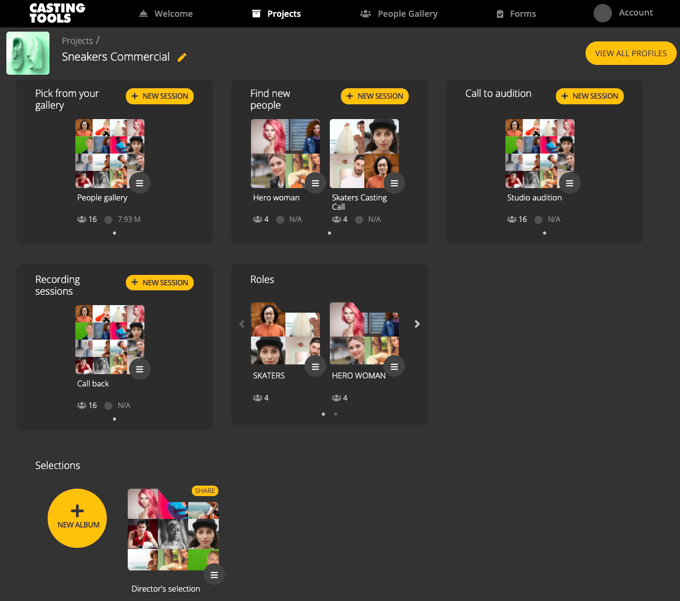This screenshot has width=680, height=601.
Task: Open Skaters Casting Call thumbnail
Action: pyautogui.click(x=364, y=154)
